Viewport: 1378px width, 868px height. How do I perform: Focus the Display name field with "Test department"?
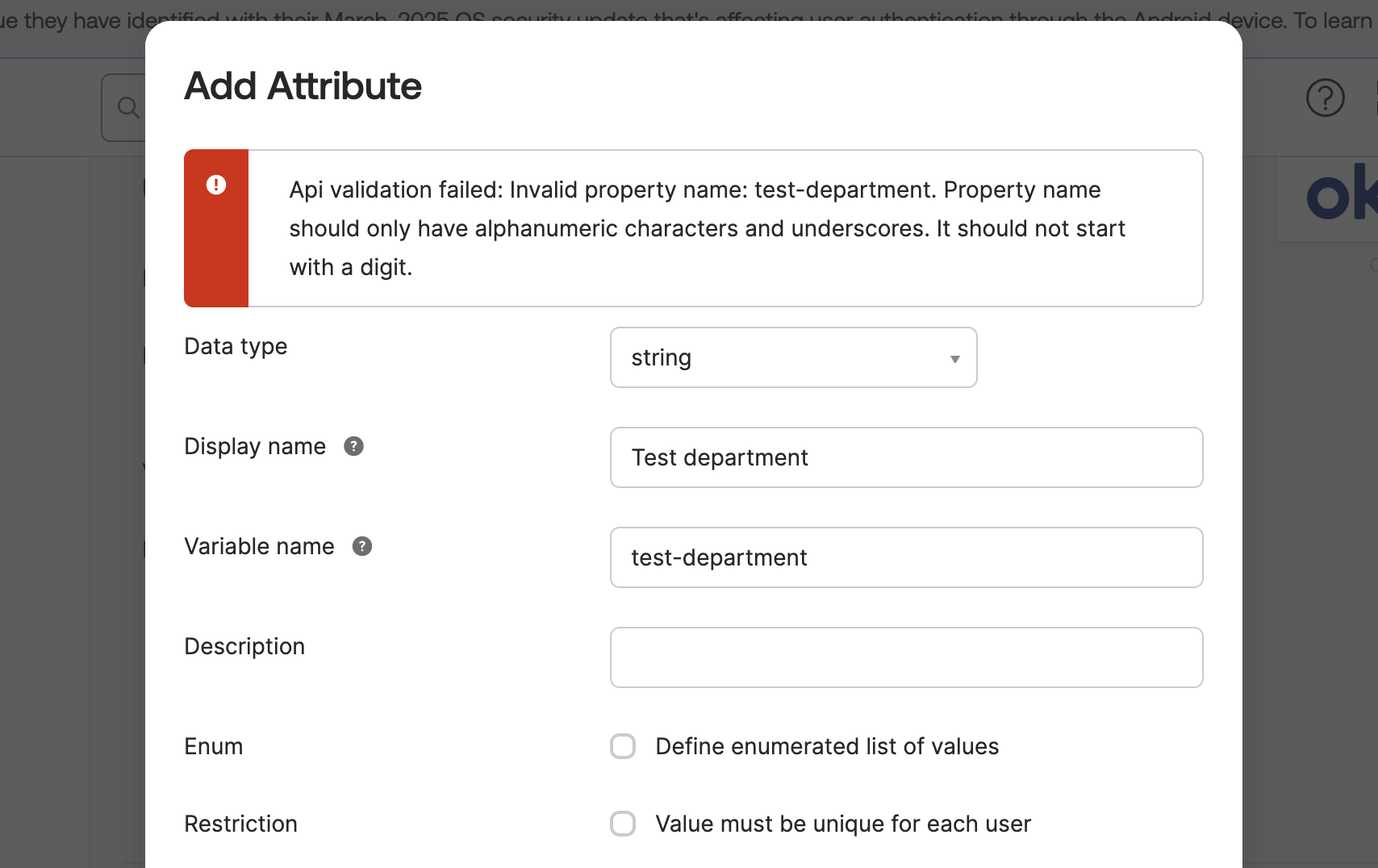(x=906, y=457)
